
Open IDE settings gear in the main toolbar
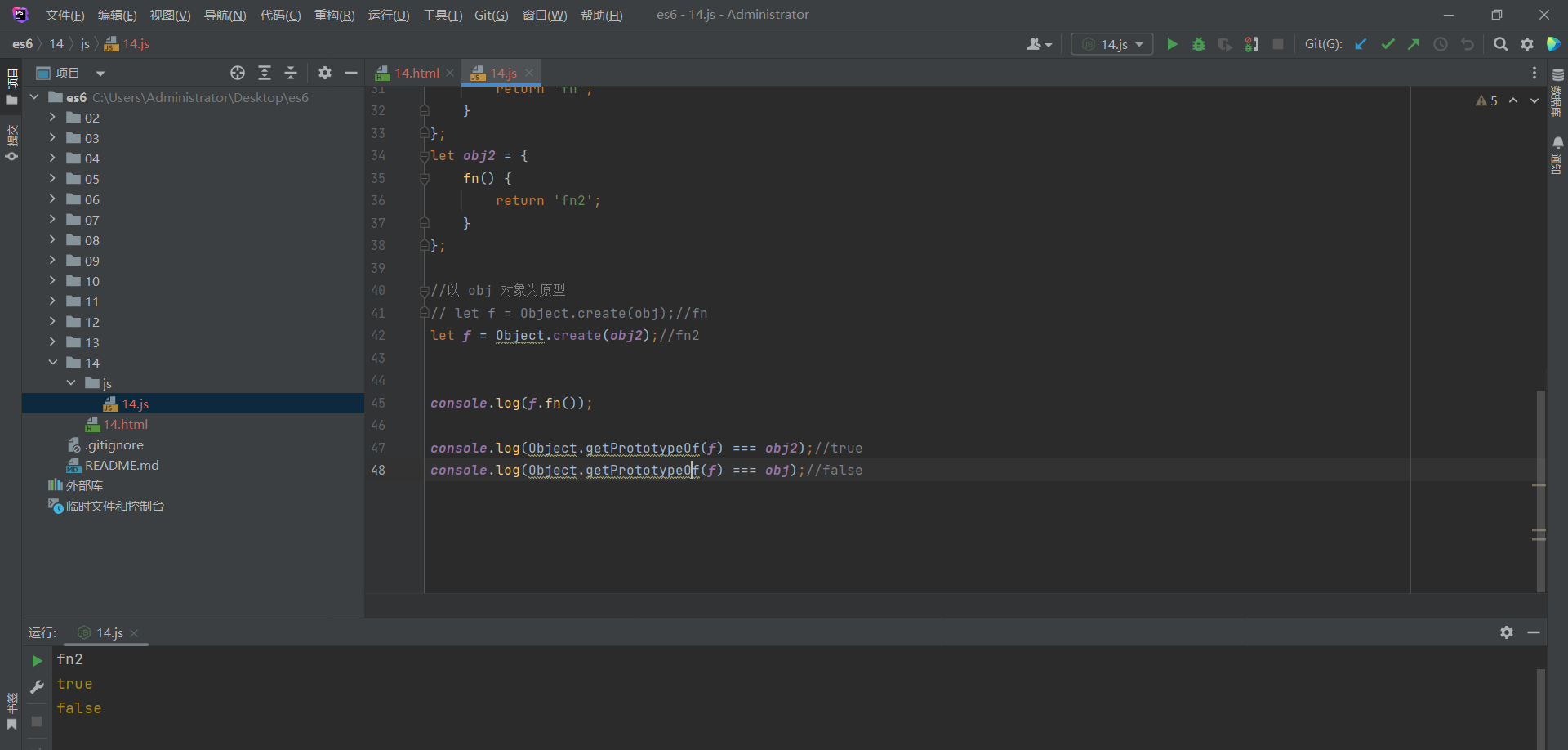click(1527, 44)
